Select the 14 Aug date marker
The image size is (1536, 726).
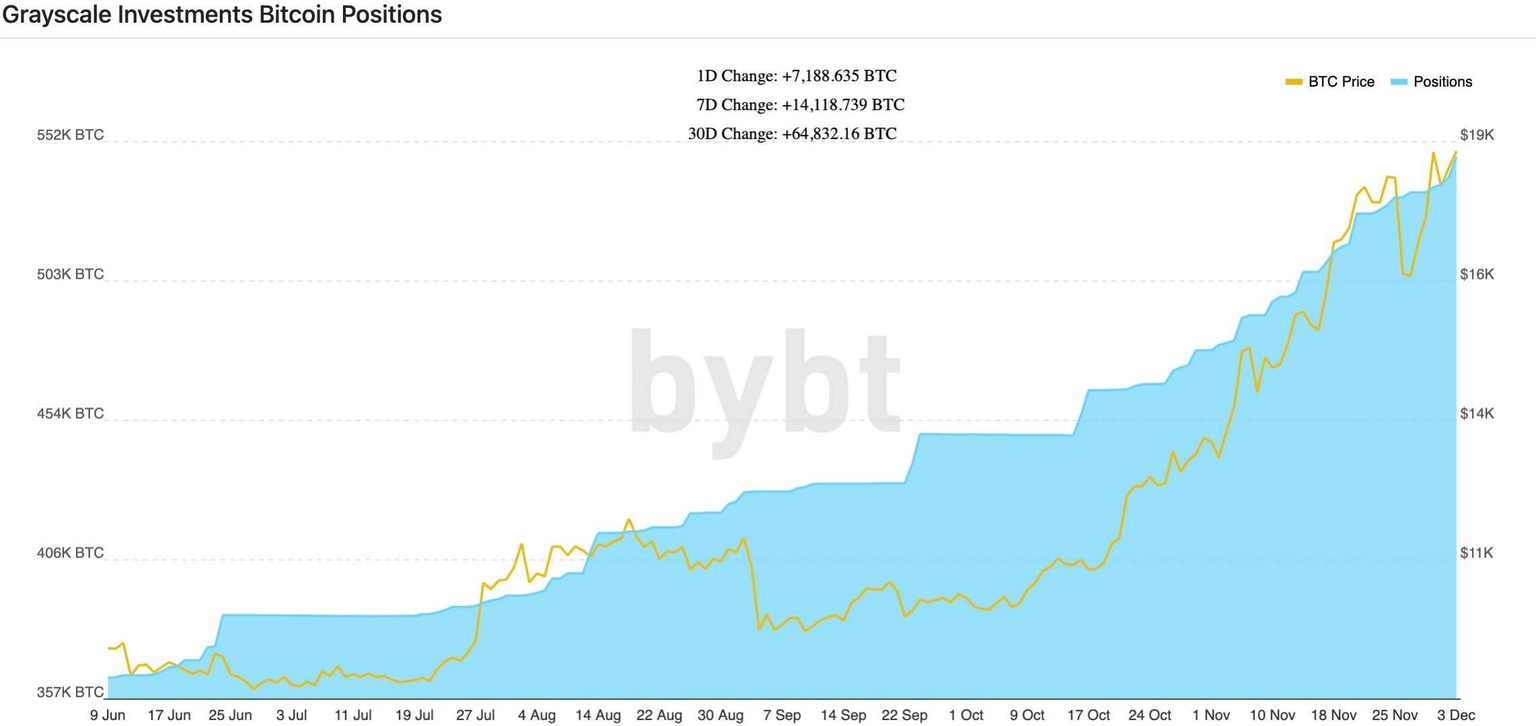[598, 715]
